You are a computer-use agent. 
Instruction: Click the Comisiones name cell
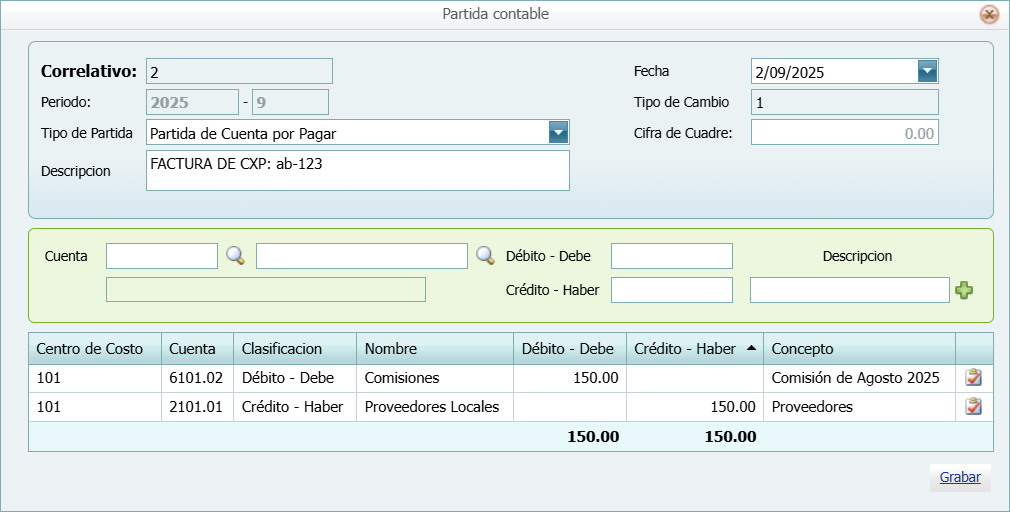tap(435, 378)
